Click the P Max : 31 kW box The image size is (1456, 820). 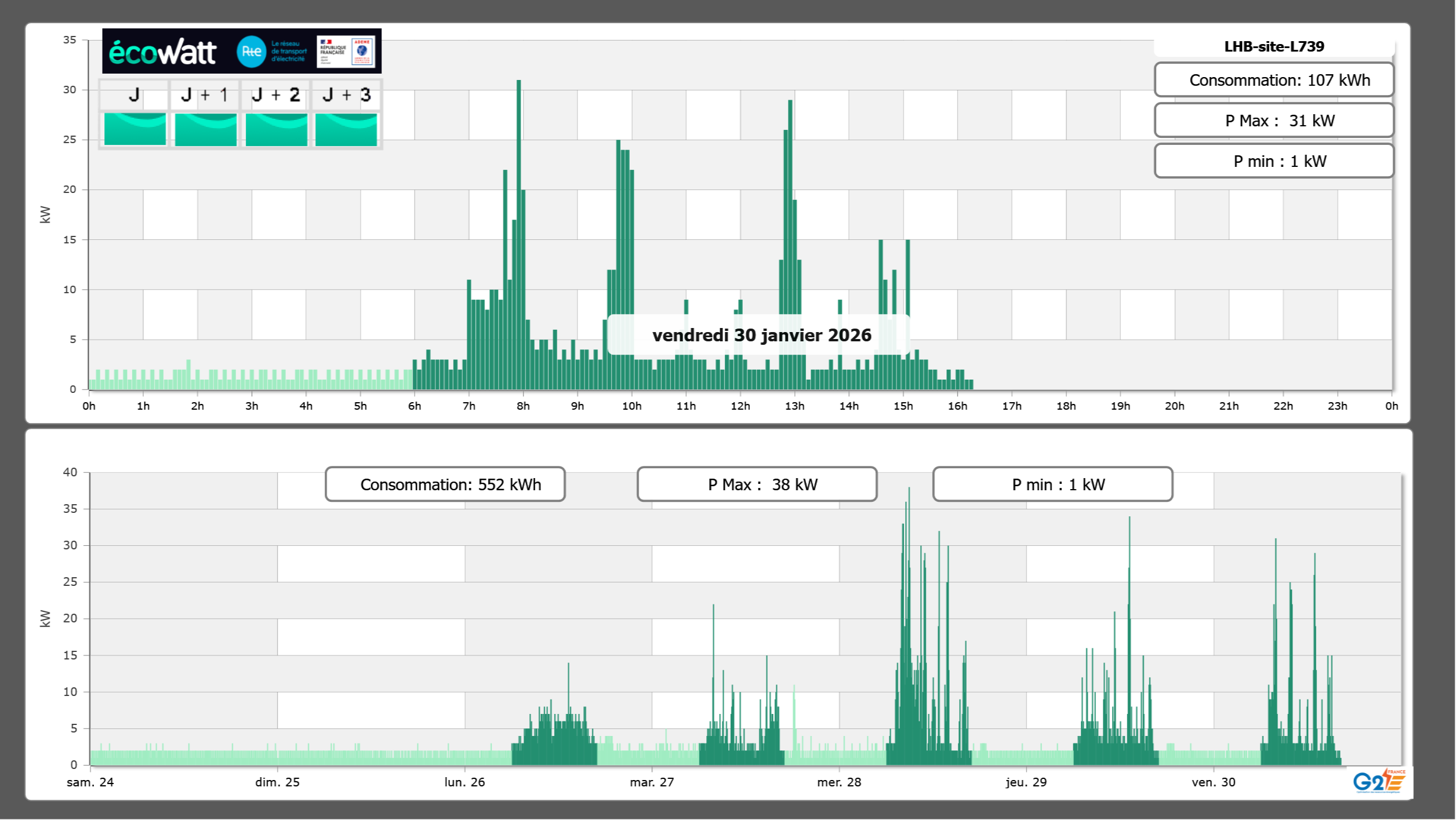point(1273,121)
